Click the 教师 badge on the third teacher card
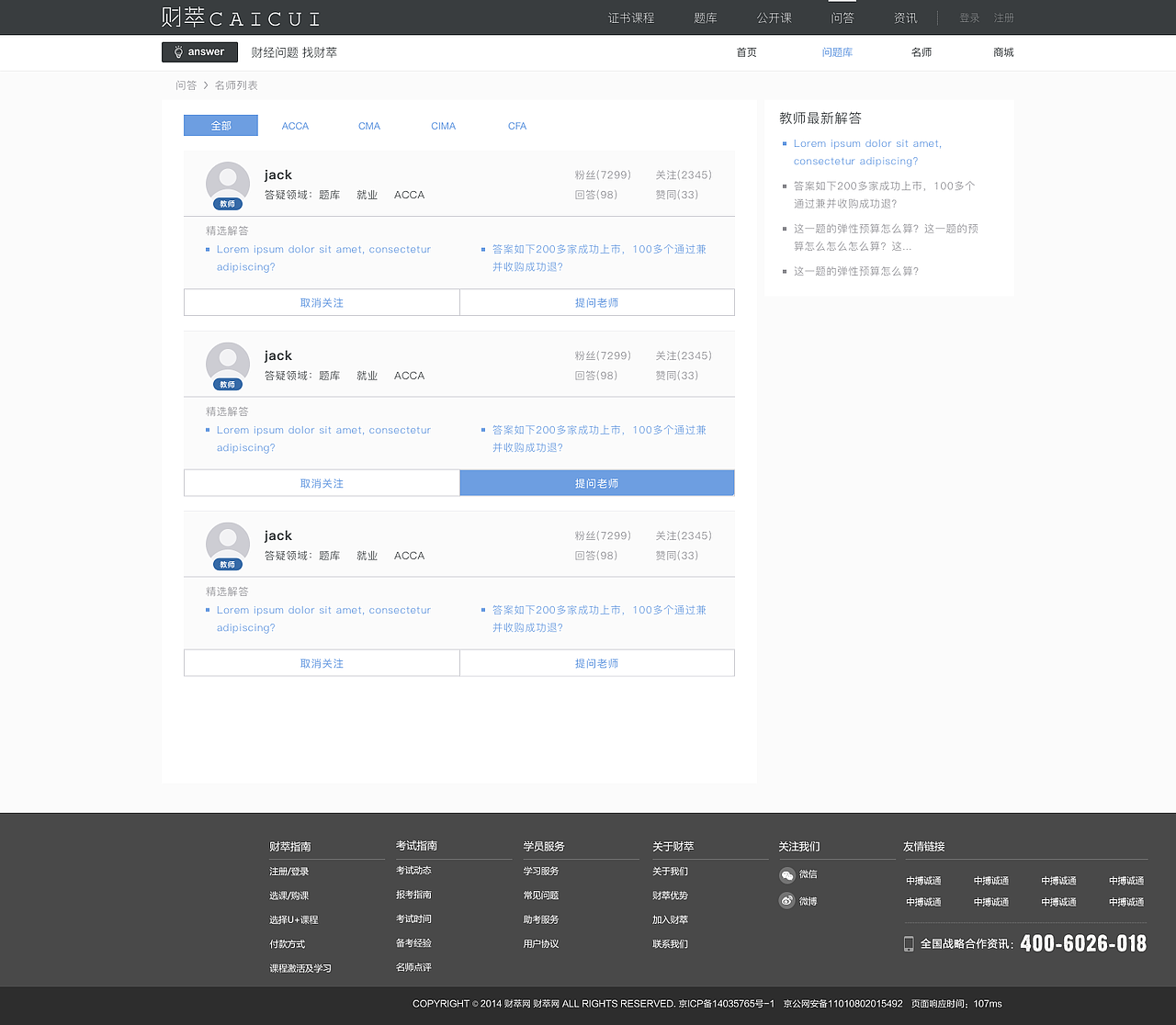This screenshot has height=1025, width=1176. (x=227, y=564)
